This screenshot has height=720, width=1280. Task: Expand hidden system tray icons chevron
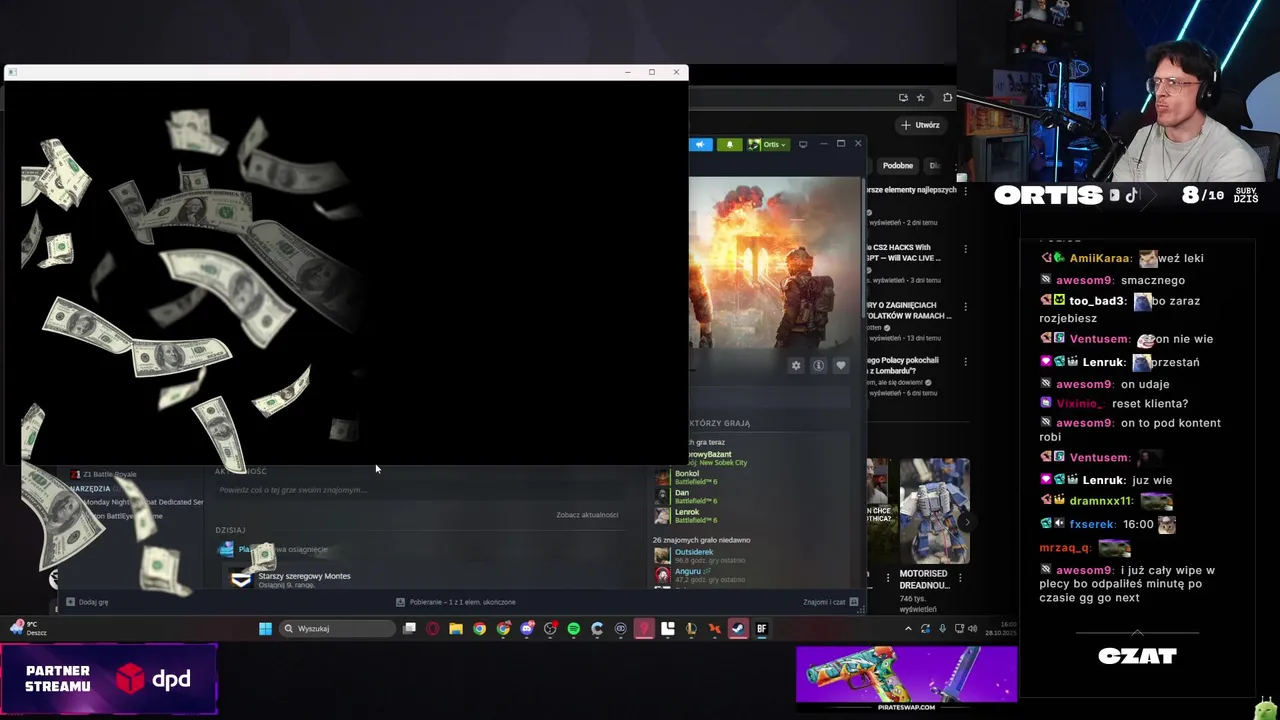pos(908,629)
